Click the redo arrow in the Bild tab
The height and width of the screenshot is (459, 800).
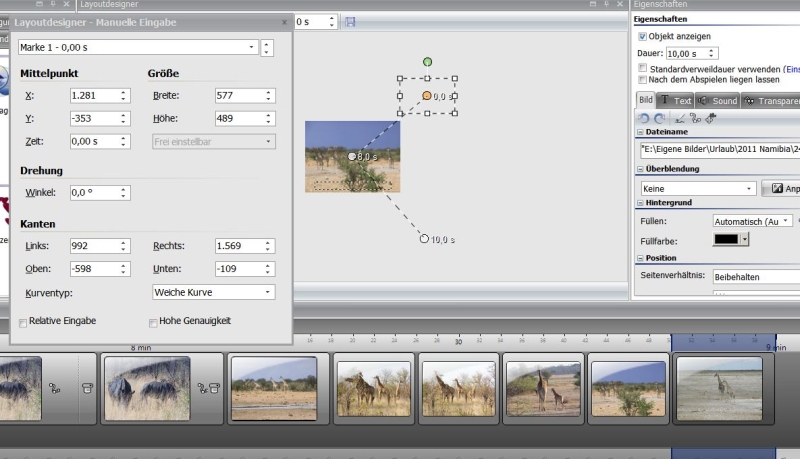[x=659, y=118]
